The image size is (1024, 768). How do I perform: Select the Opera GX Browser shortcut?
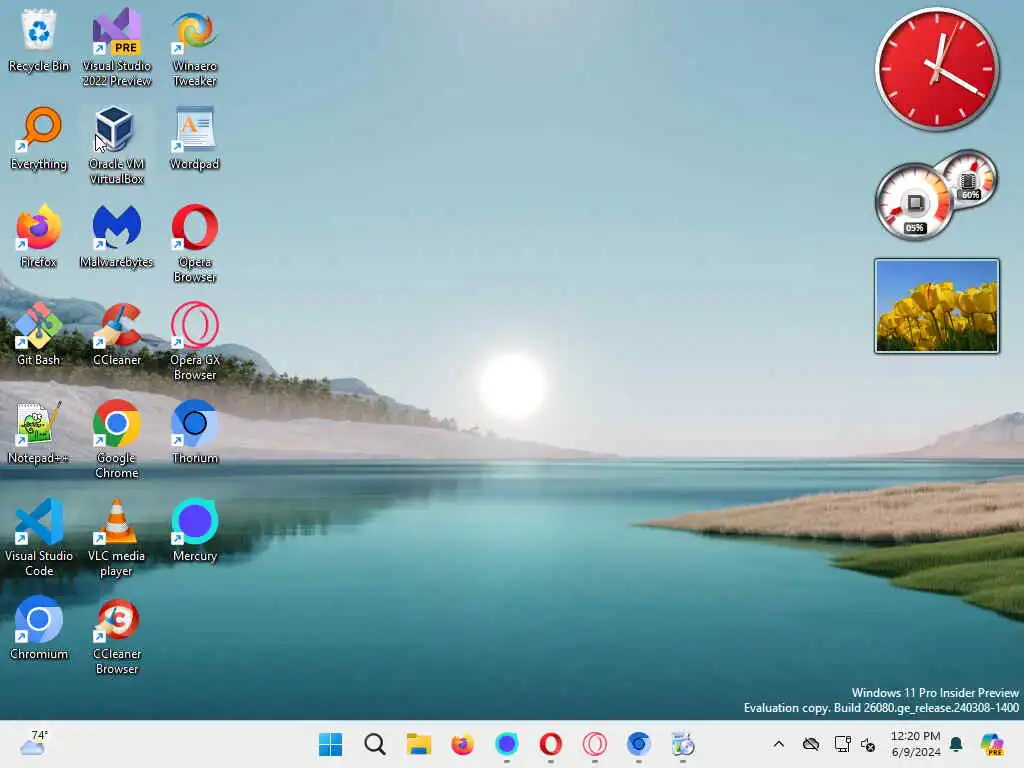(195, 342)
